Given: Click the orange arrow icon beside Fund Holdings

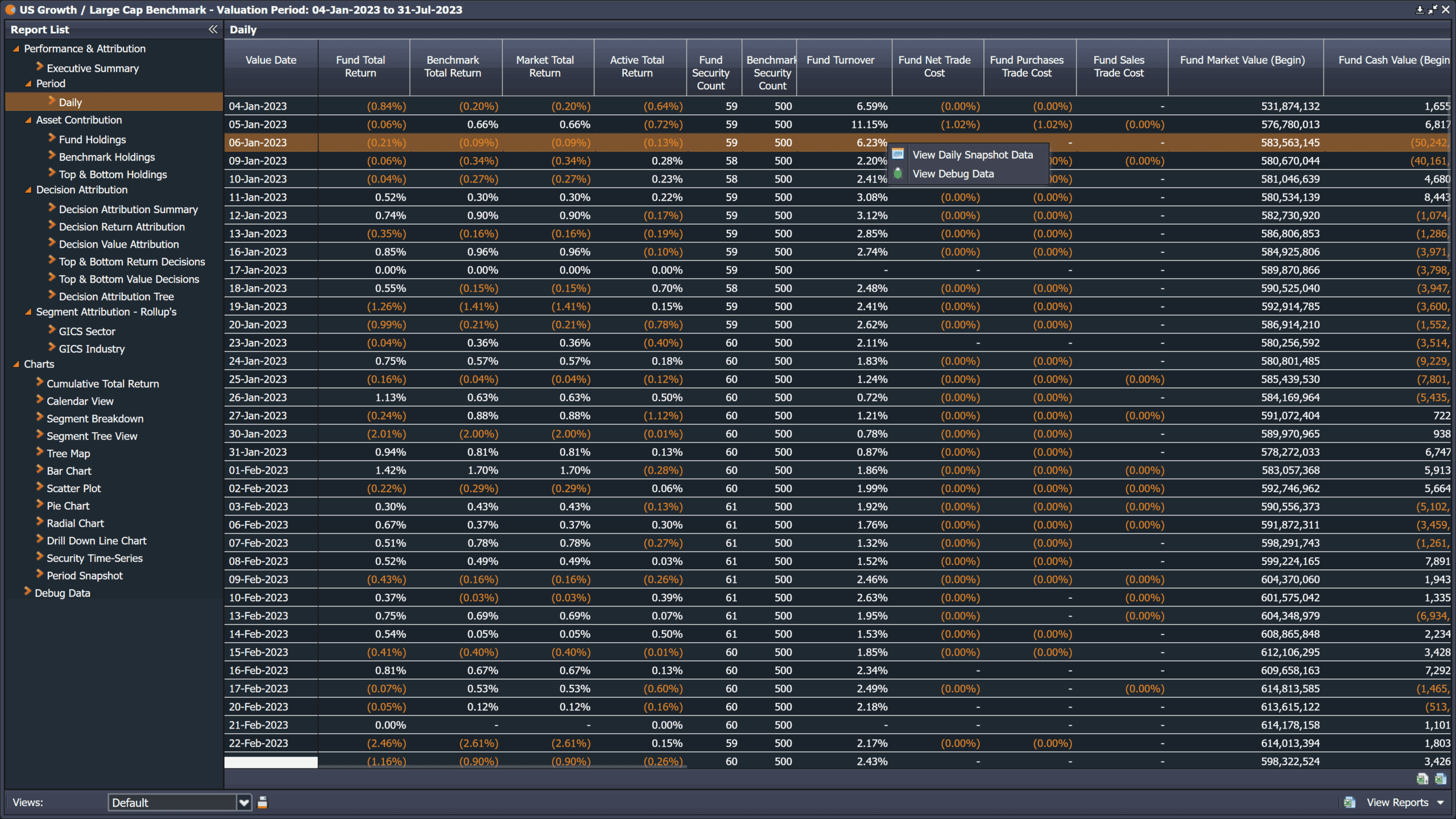Looking at the screenshot, I should click(x=52, y=138).
